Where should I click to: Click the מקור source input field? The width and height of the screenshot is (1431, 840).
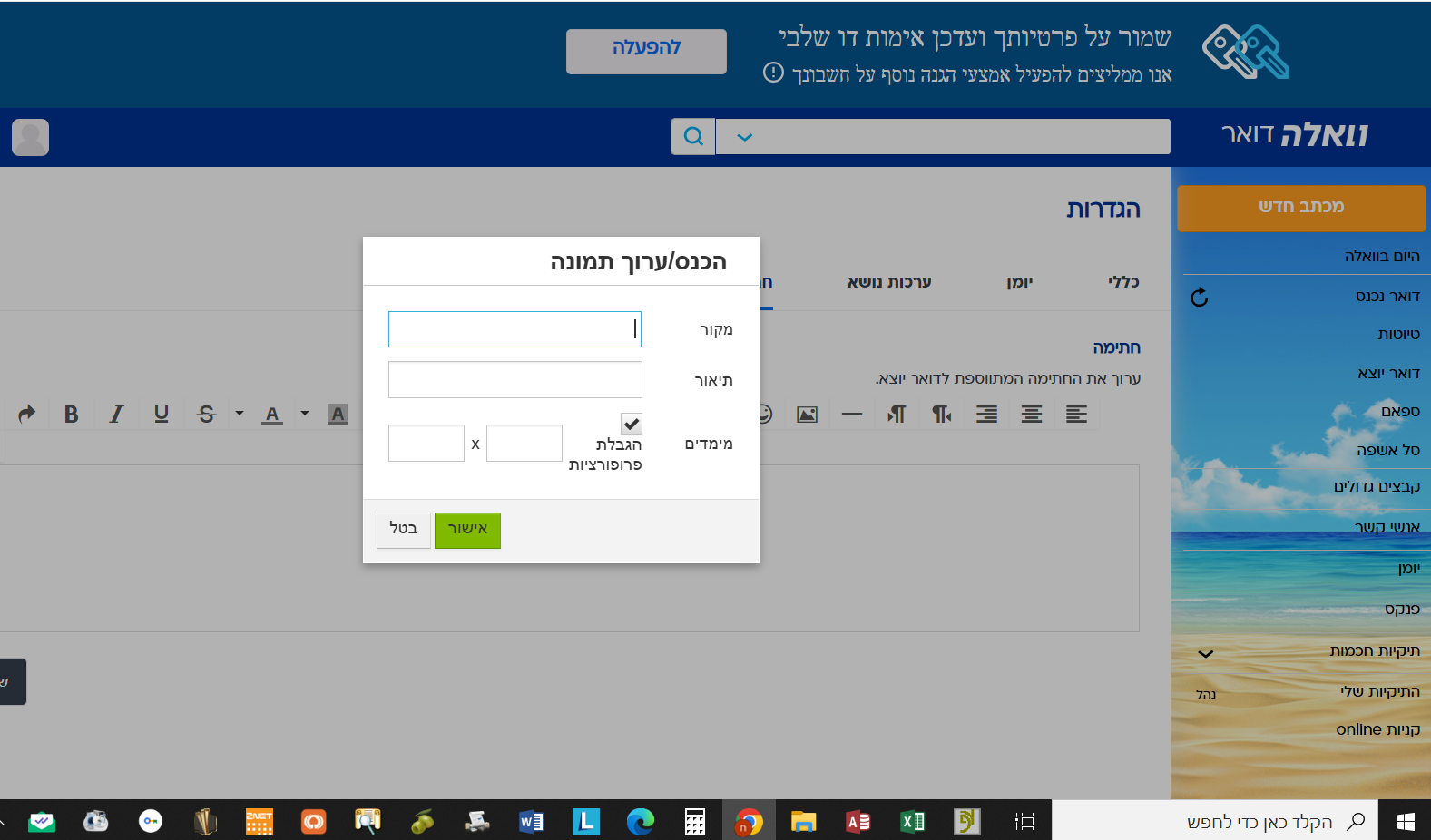click(x=515, y=329)
